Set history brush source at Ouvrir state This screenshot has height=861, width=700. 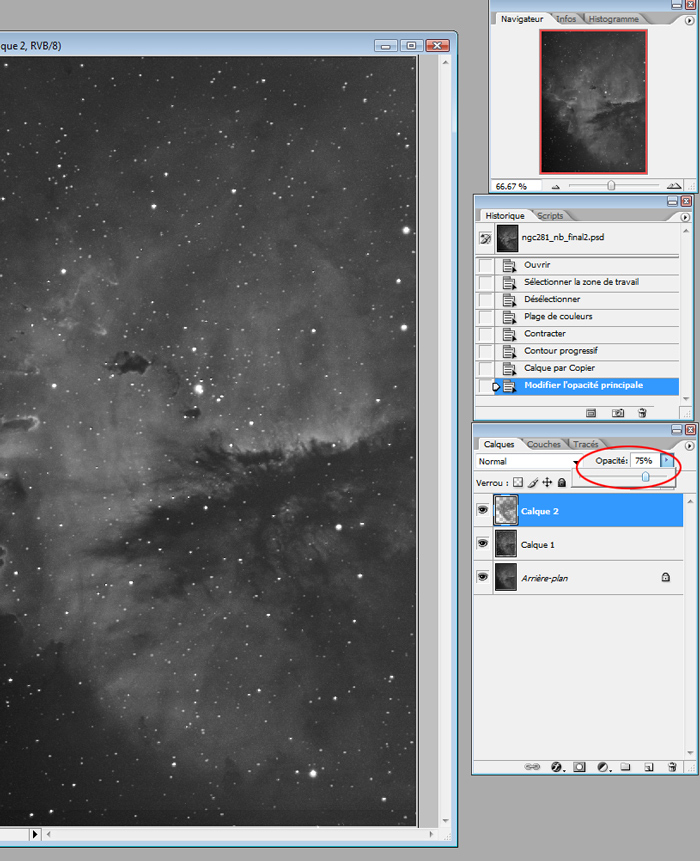[x=485, y=265]
